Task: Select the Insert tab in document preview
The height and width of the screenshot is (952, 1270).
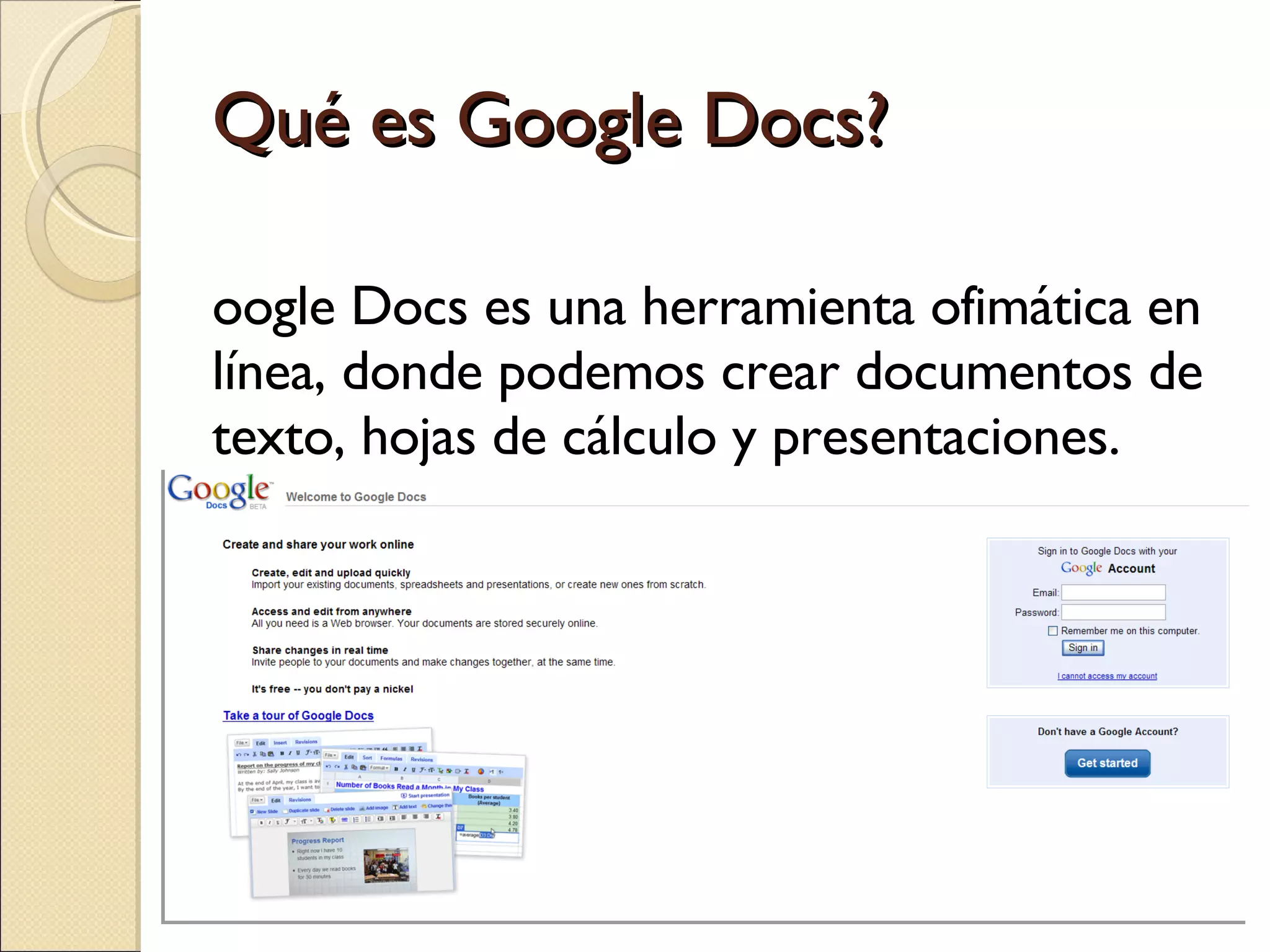Action: (280, 743)
